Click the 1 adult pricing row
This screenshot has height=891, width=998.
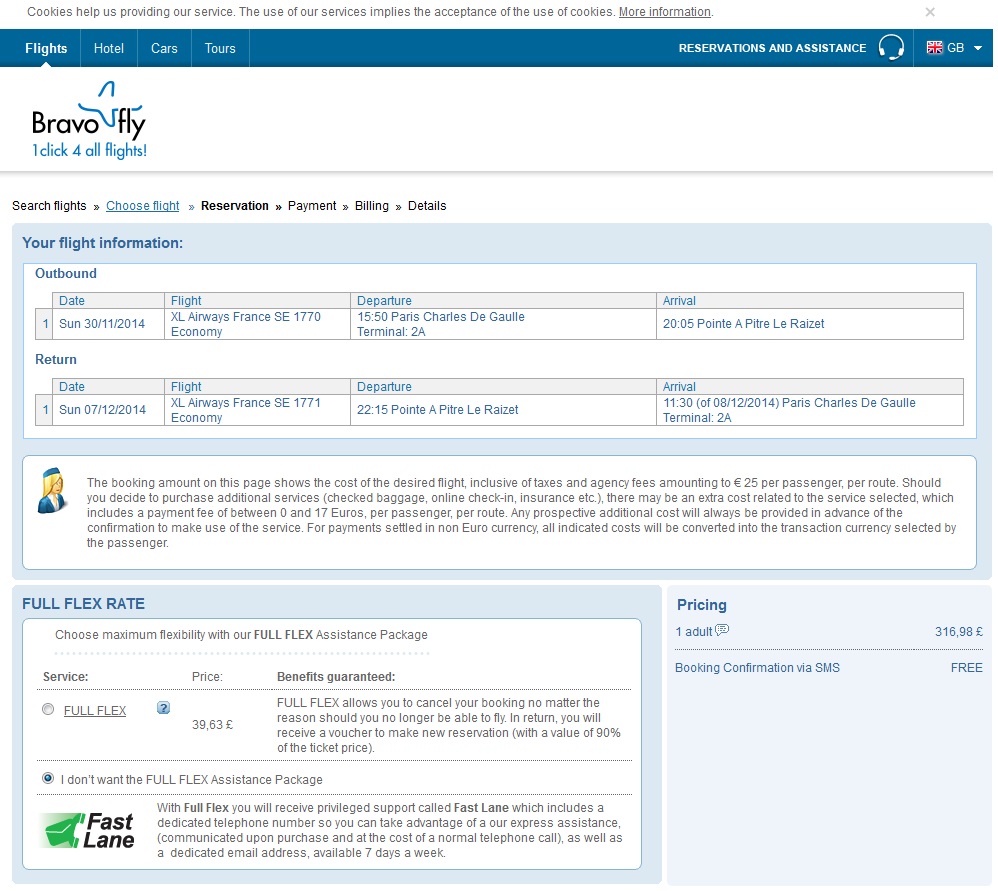click(x=829, y=631)
